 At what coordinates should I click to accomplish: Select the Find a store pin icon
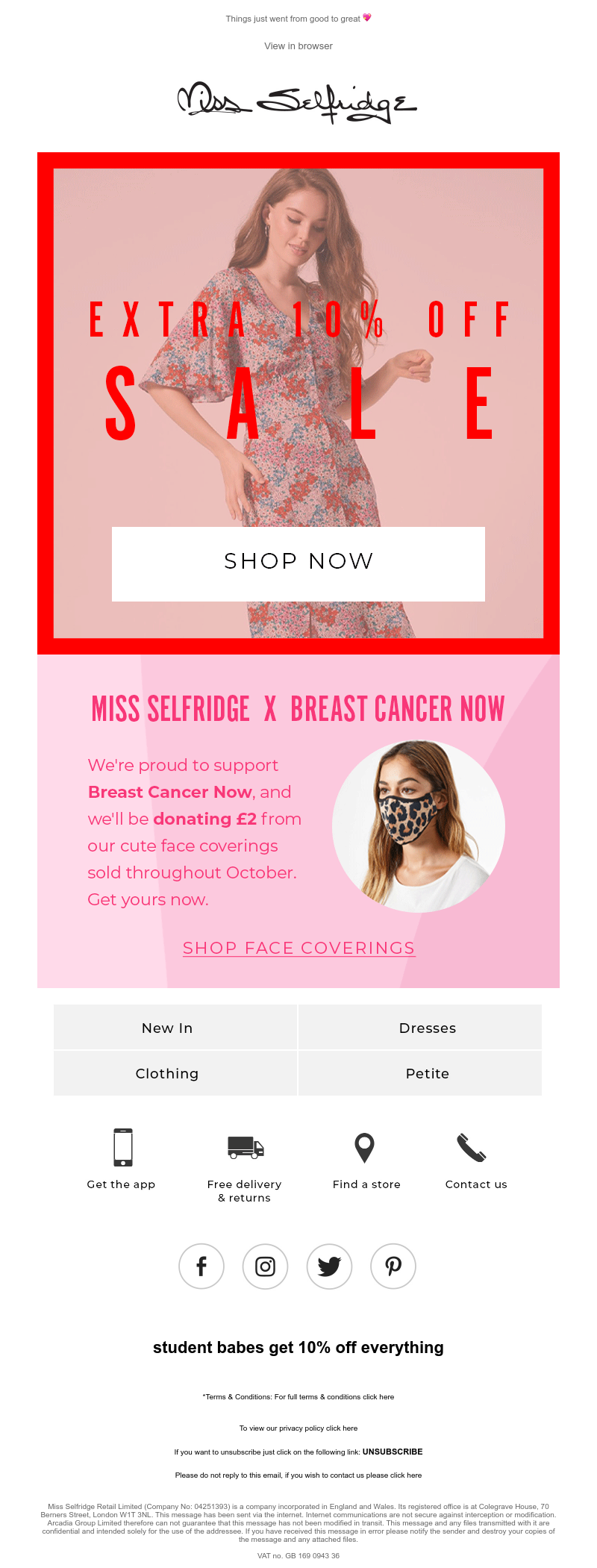pyautogui.click(x=364, y=1148)
